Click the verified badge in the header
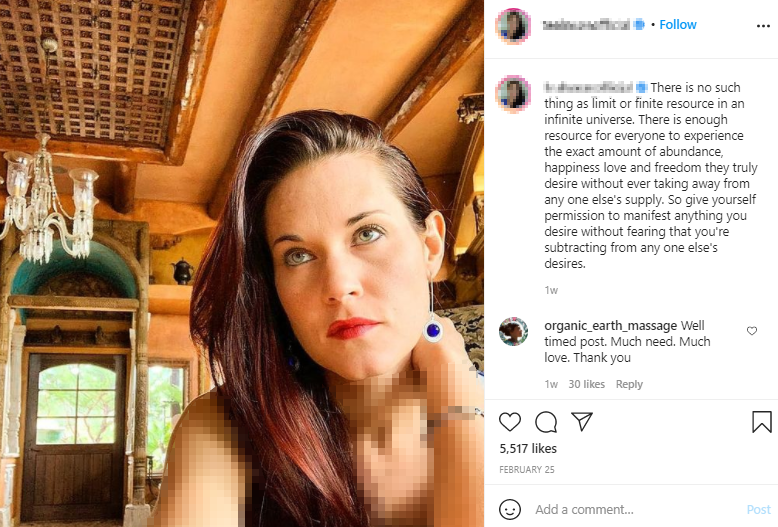This screenshot has width=778, height=527. (640, 25)
